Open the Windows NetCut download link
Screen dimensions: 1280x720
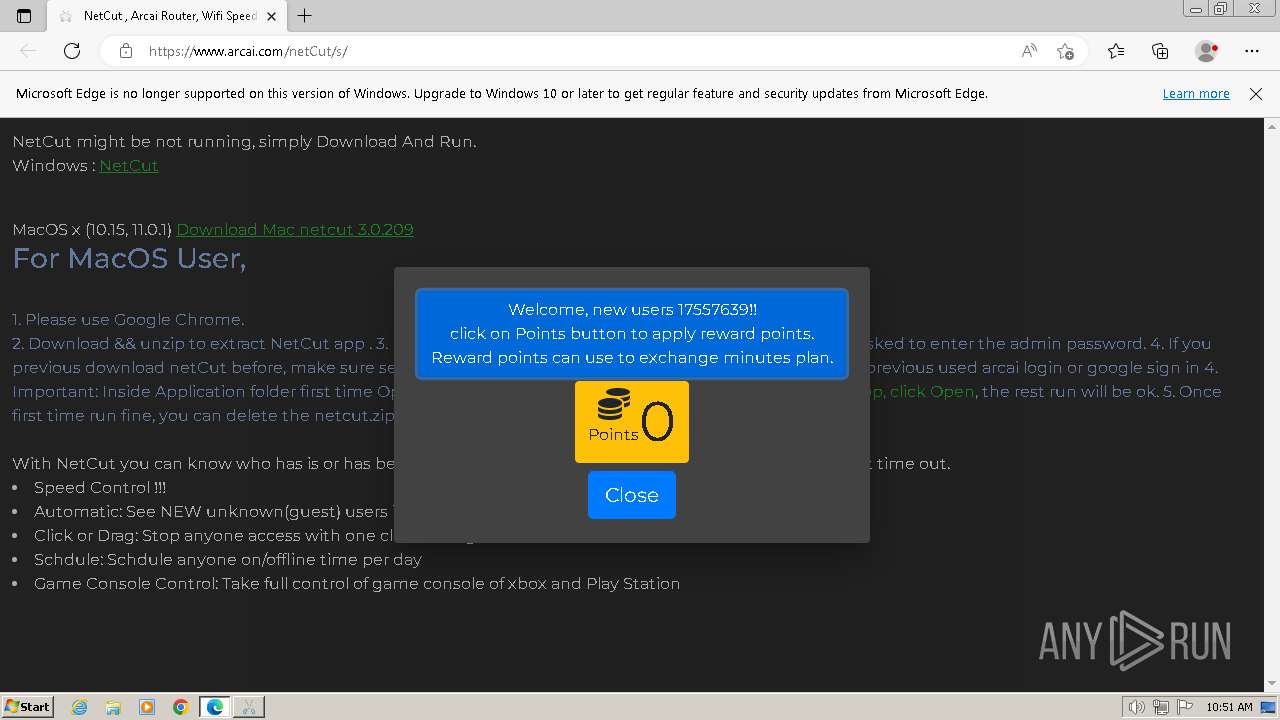[x=128, y=165]
